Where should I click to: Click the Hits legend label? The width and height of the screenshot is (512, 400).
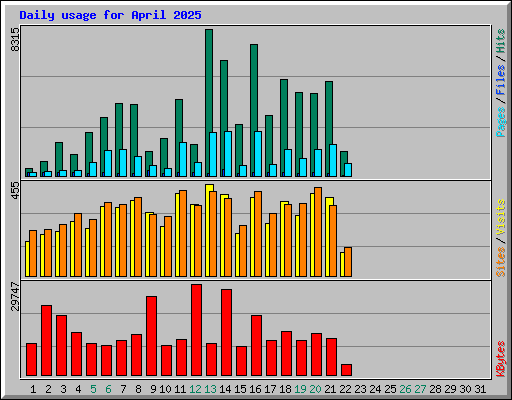pyautogui.click(x=500, y=41)
